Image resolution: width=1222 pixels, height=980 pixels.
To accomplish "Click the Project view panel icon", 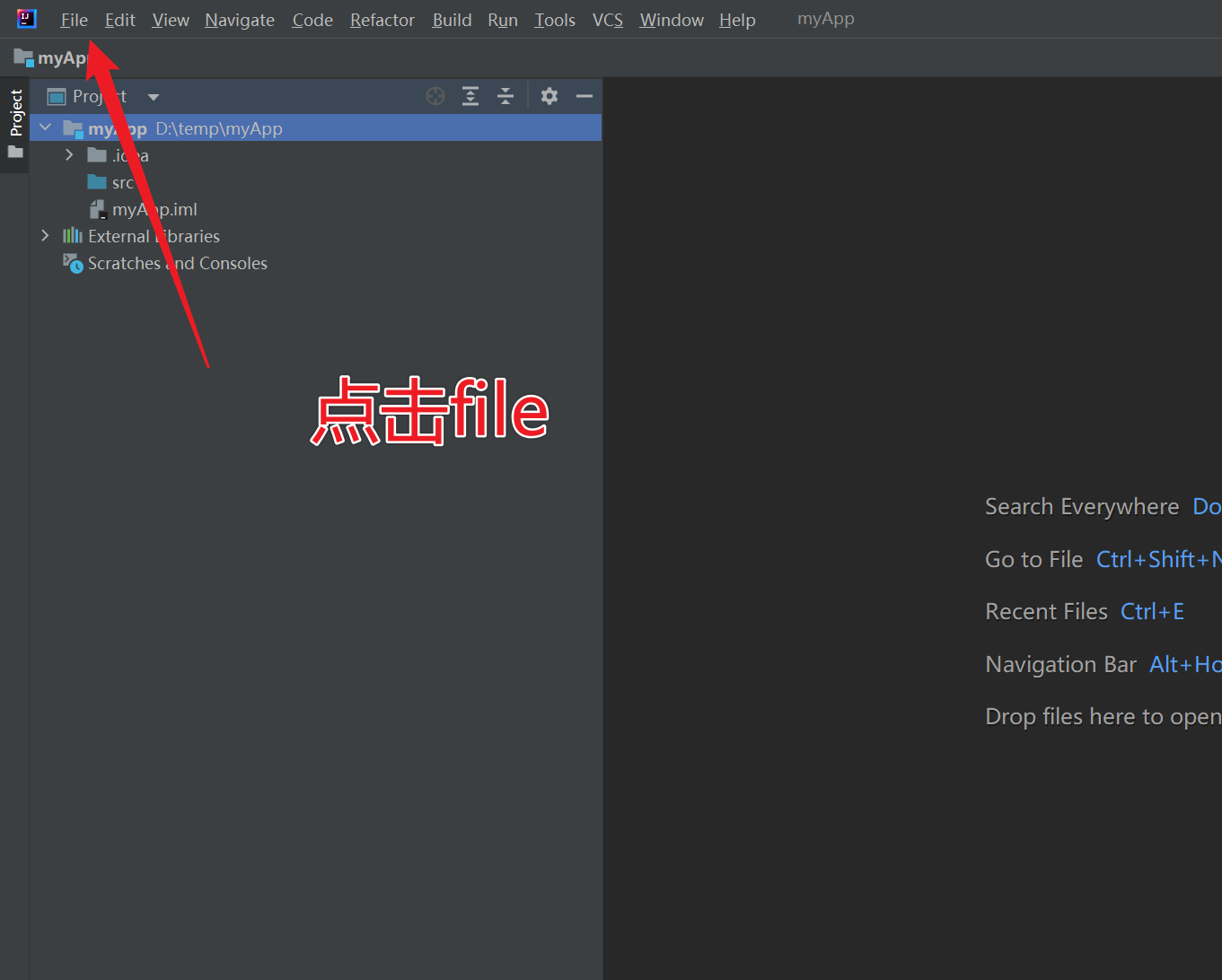I will click(57, 96).
